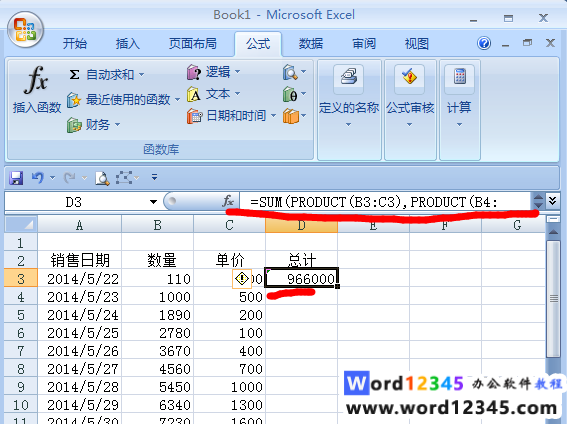Select quantity cell 6340

coord(157,404)
